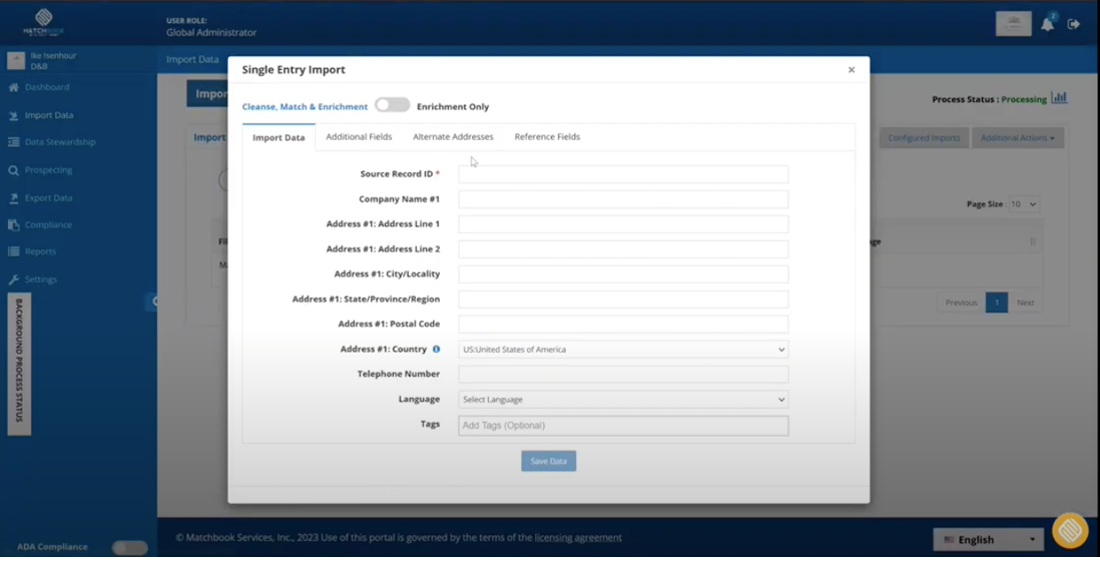Open the Select Language dropdown
Screen dimensions: 1100x562
click(623, 400)
